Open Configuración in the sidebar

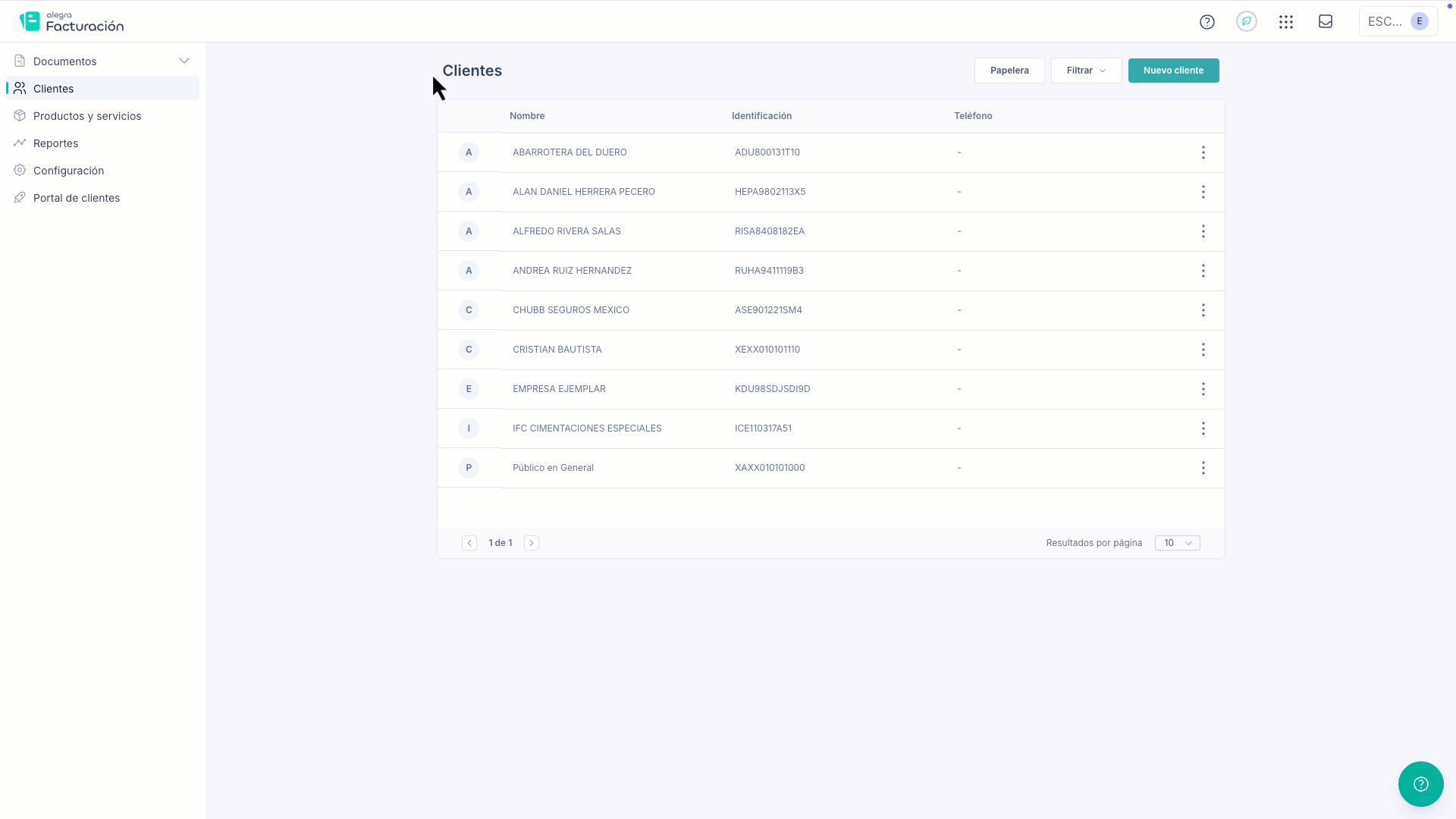pyautogui.click(x=68, y=171)
